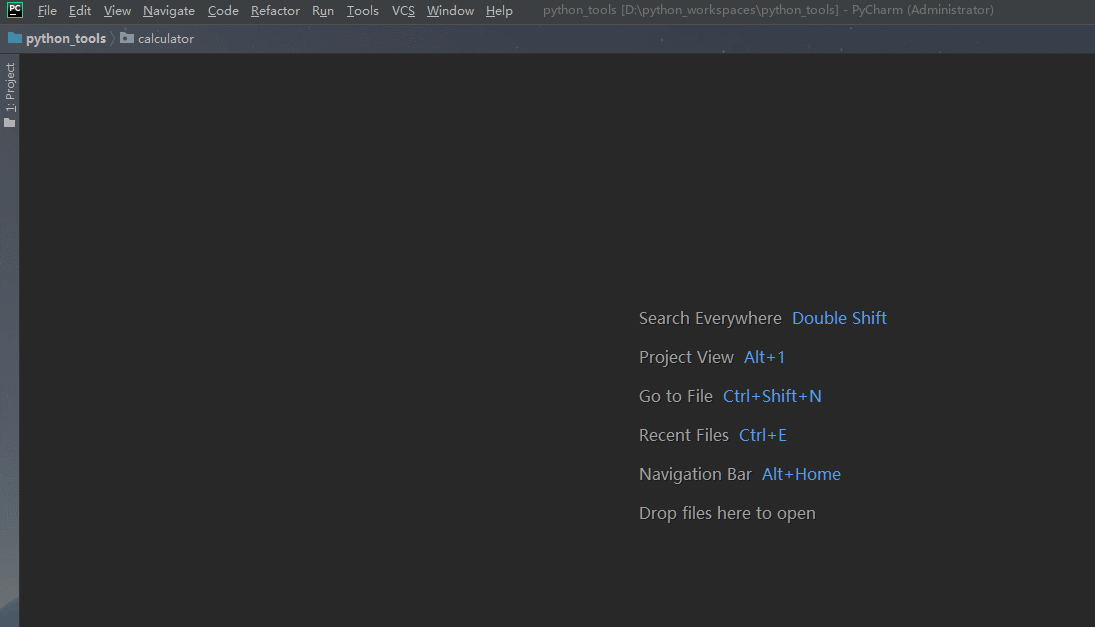Expand the 1: Project tool window tab
Image resolution: width=1095 pixels, height=627 pixels.
coord(10,87)
